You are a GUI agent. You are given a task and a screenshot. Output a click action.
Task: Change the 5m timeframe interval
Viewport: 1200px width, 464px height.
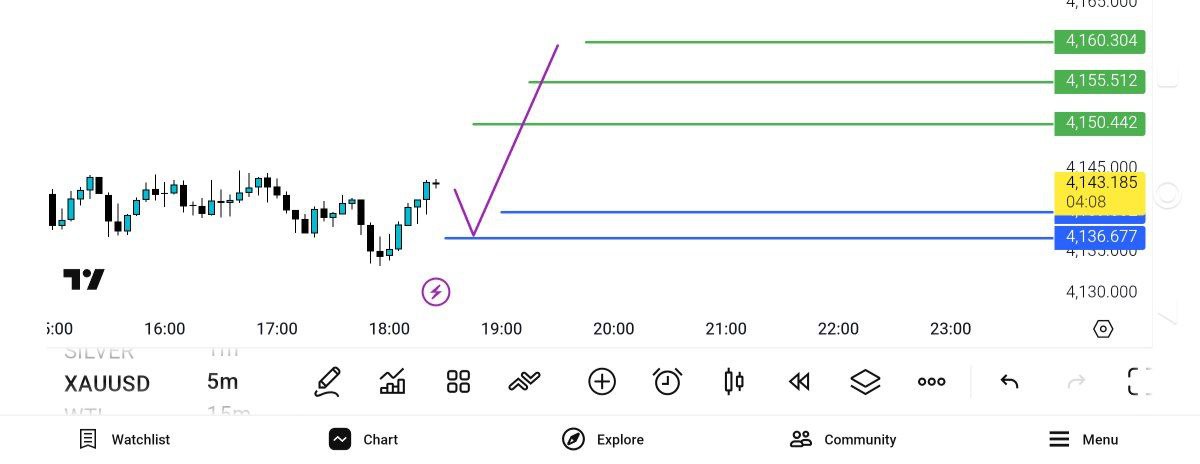pos(222,382)
